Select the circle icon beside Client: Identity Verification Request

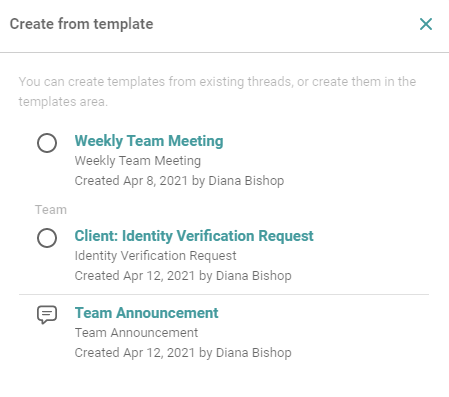(47, 238)
